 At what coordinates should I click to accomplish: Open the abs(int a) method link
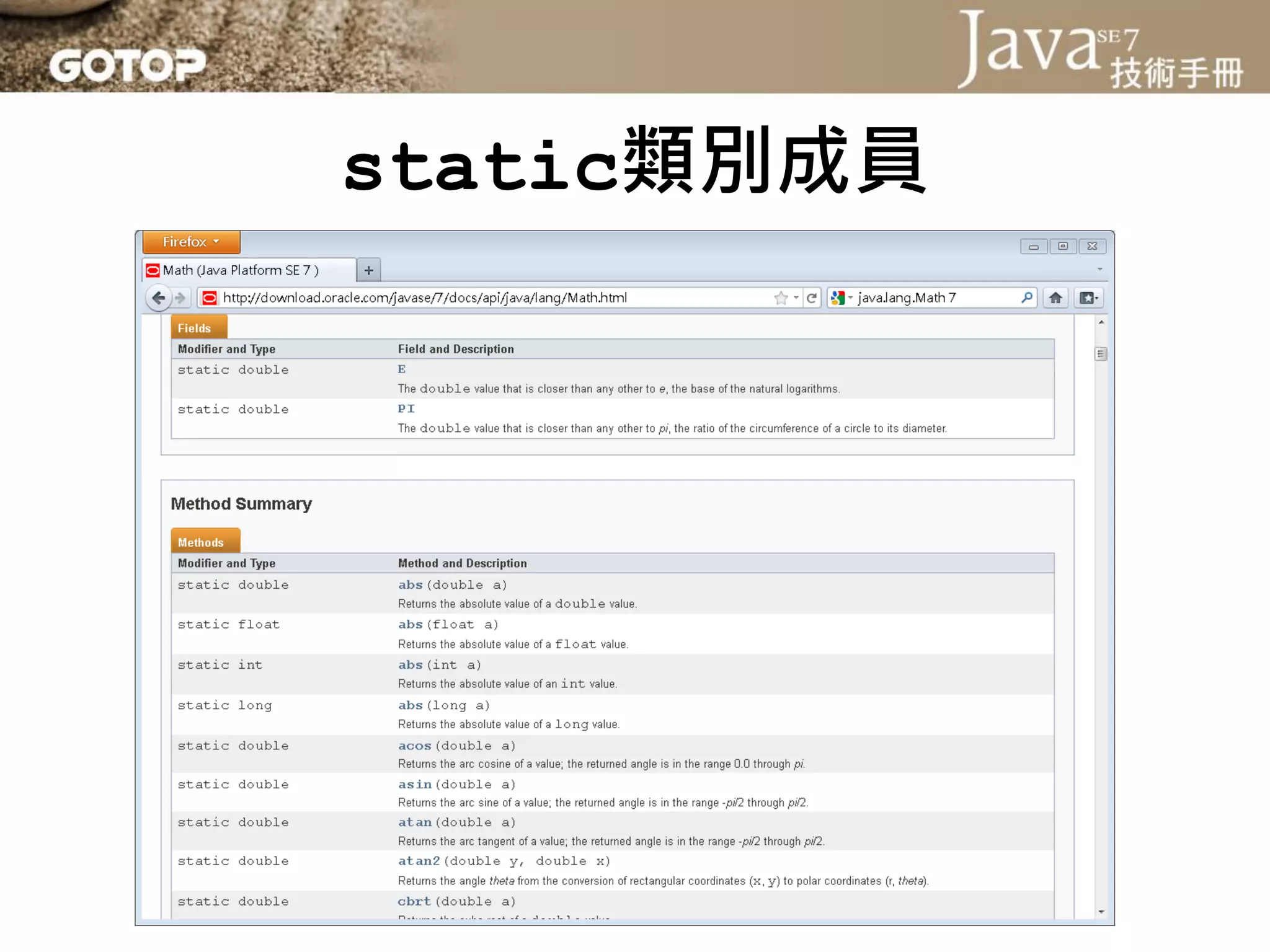click(410, 665)
